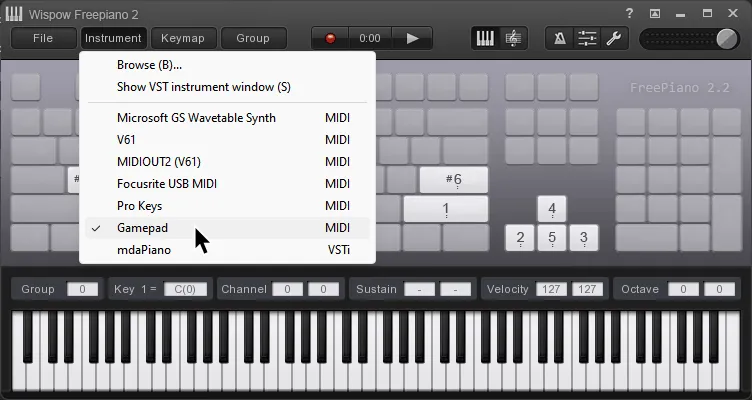Click the first Octave value field

pyautogui.click(x=683, y=289)
